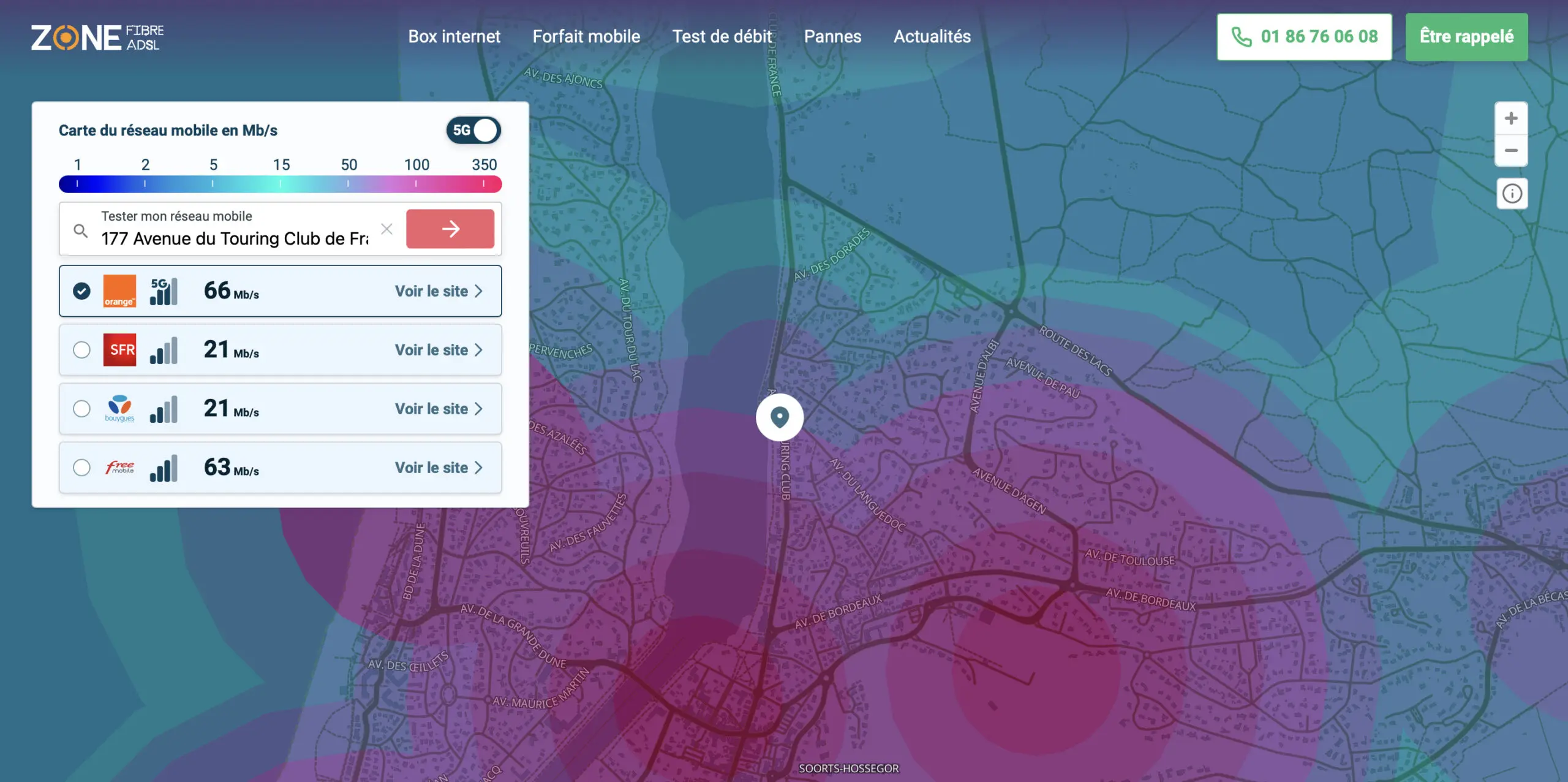Viewport: 1568px width, 782px height.
Task: Click the SOORTS-HOSSEGOR map label
Action: click(848, 769)
